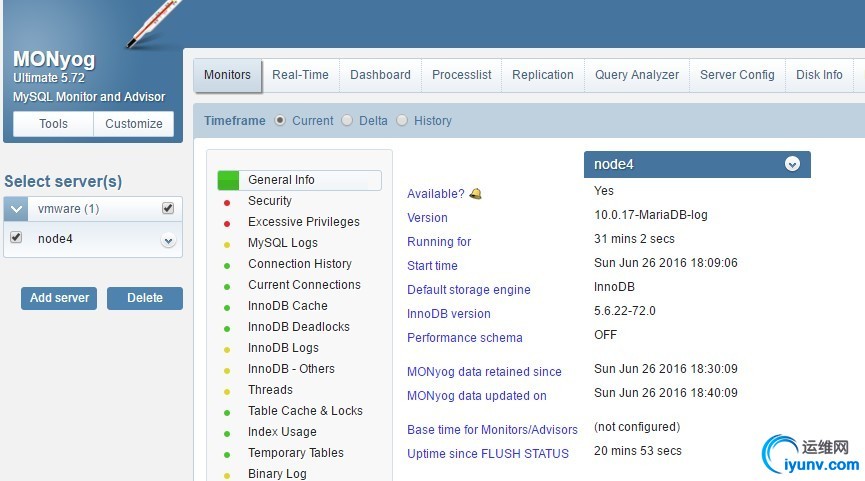Select the InnoDB Cache monitor group
Viewport: 865px width, 481px height.
(287, 306)
